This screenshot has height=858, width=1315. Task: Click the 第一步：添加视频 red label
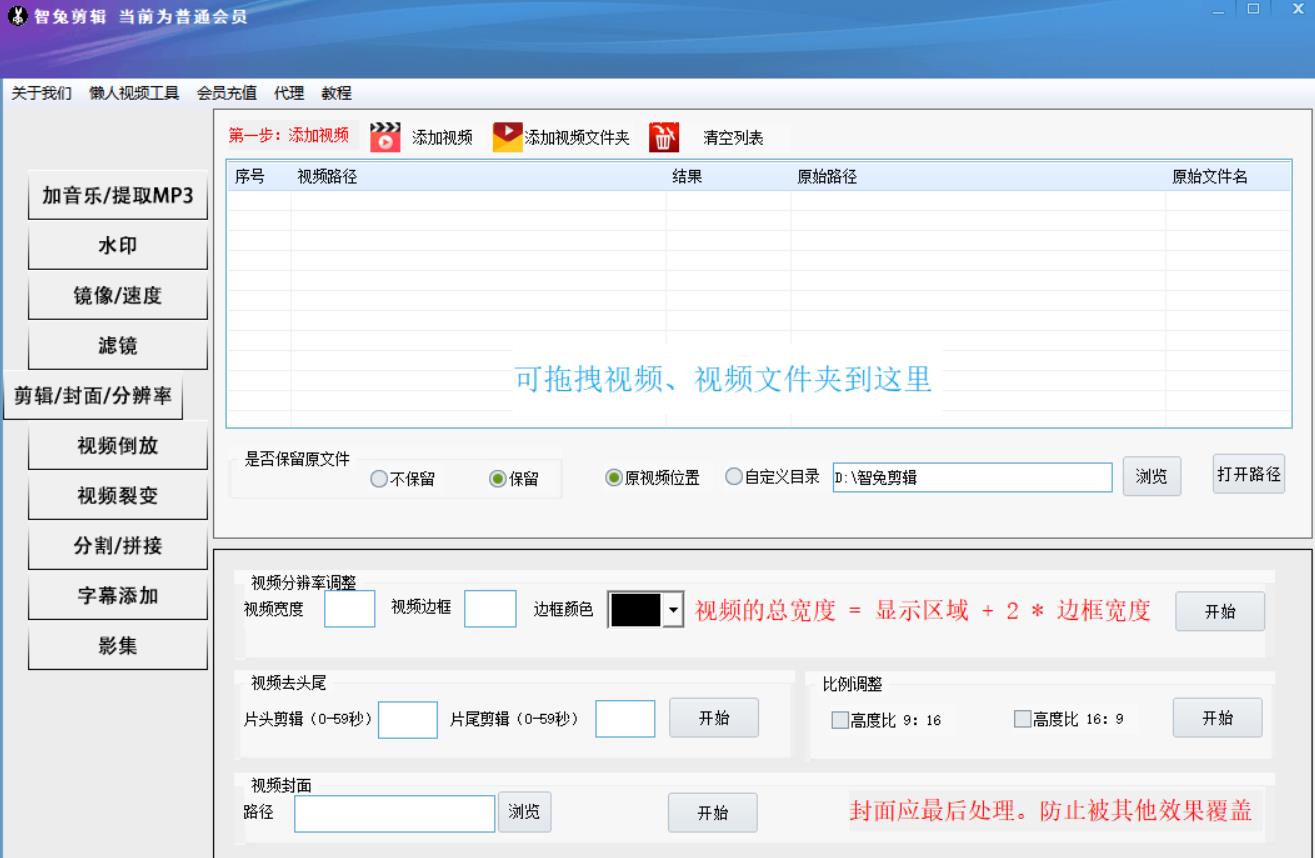pyautogui.click(x=289, y=136)
